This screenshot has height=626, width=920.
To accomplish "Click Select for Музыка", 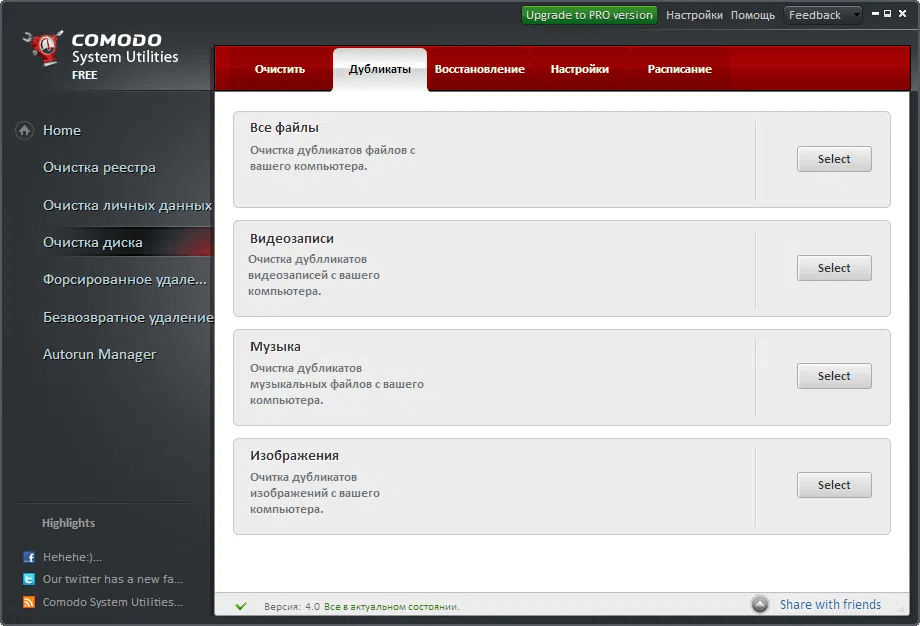I will pyautogui.click(x=834, y=376).
